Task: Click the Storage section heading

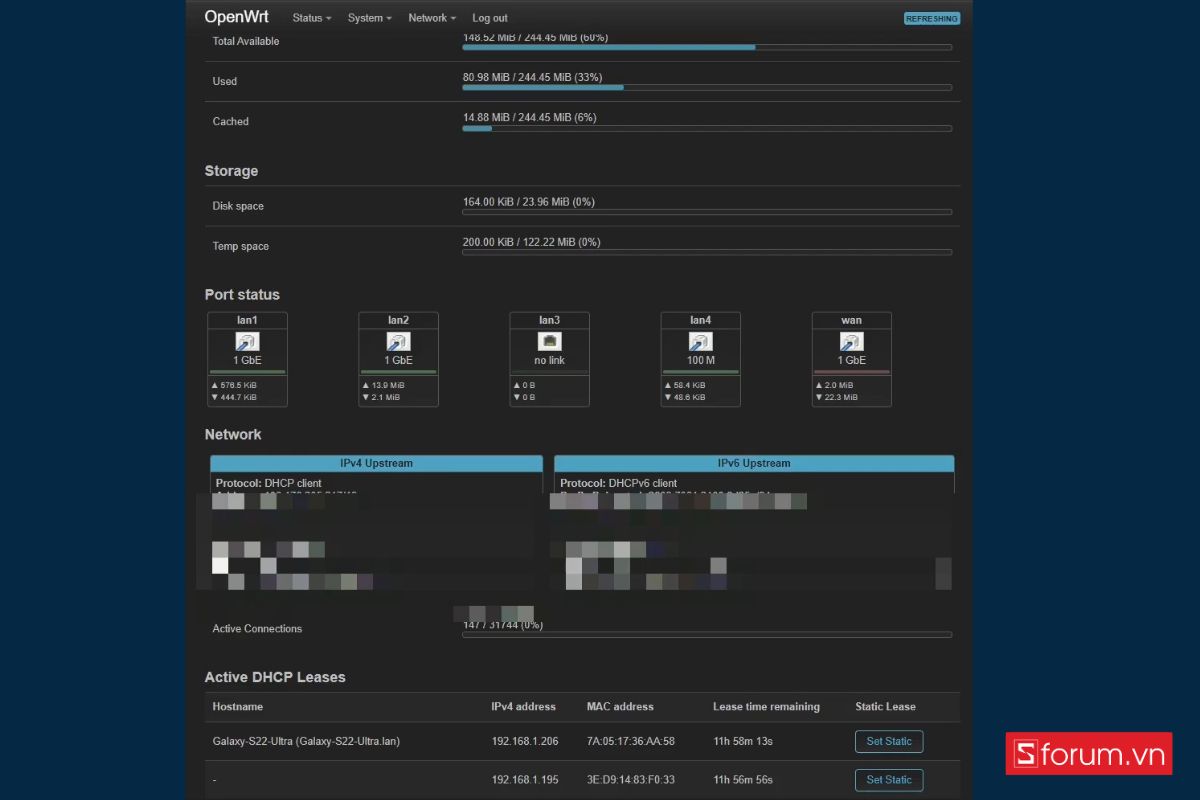Action: coord(231,171)
